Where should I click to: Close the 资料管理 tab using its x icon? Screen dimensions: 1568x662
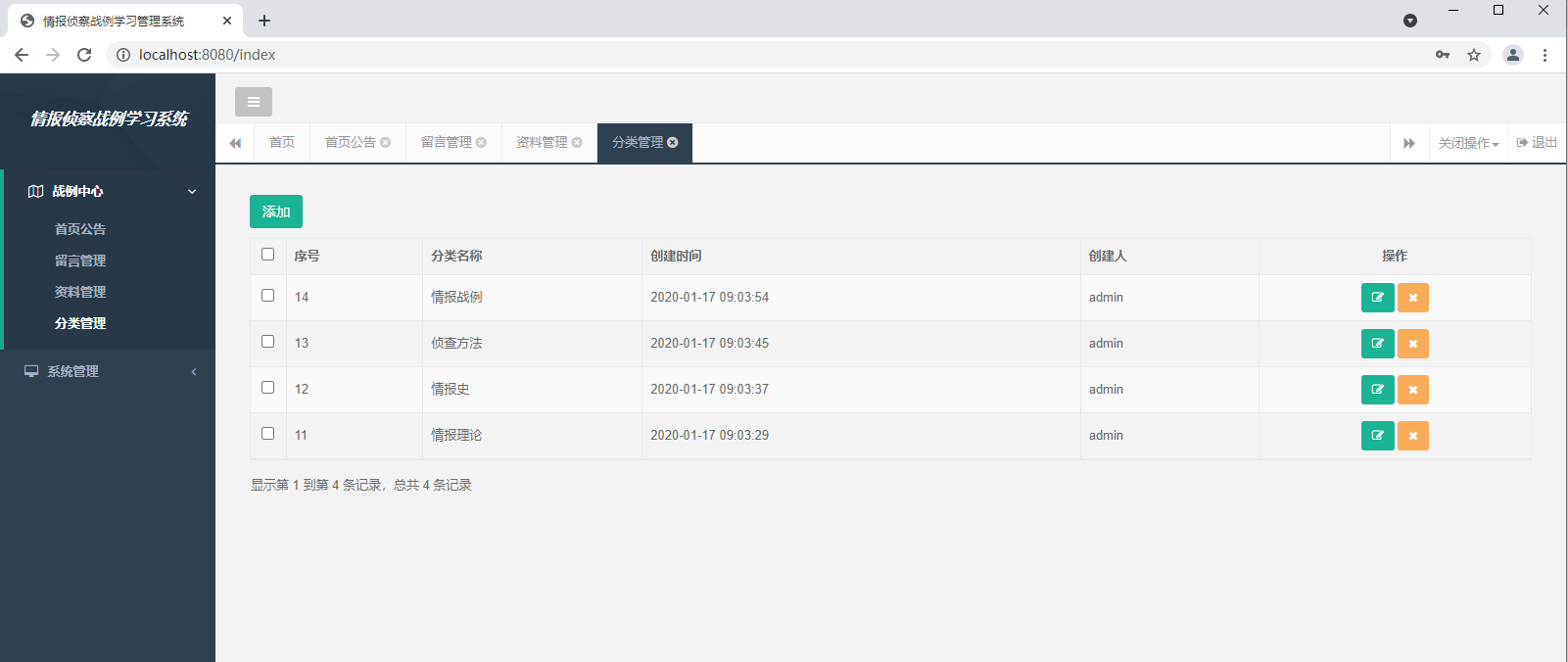(577, 143)
